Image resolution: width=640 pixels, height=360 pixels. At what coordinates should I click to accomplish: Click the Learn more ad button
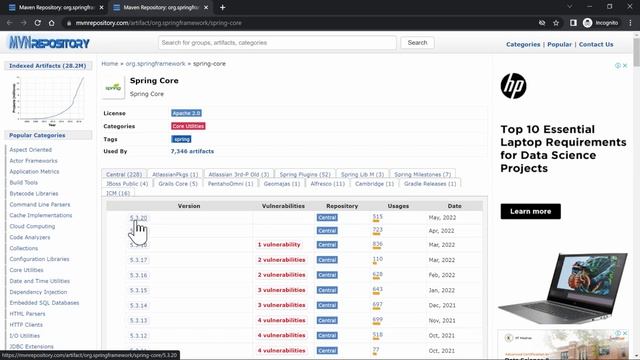(x=531, y=211)
